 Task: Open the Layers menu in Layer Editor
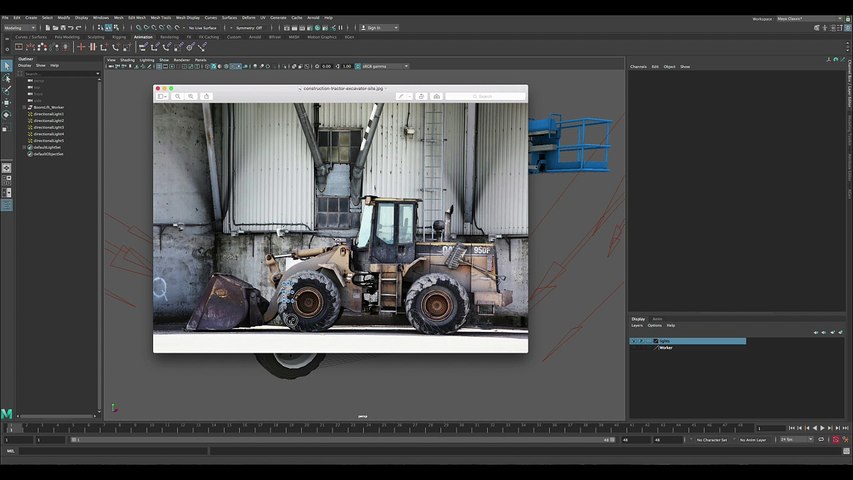pos(637,325)
